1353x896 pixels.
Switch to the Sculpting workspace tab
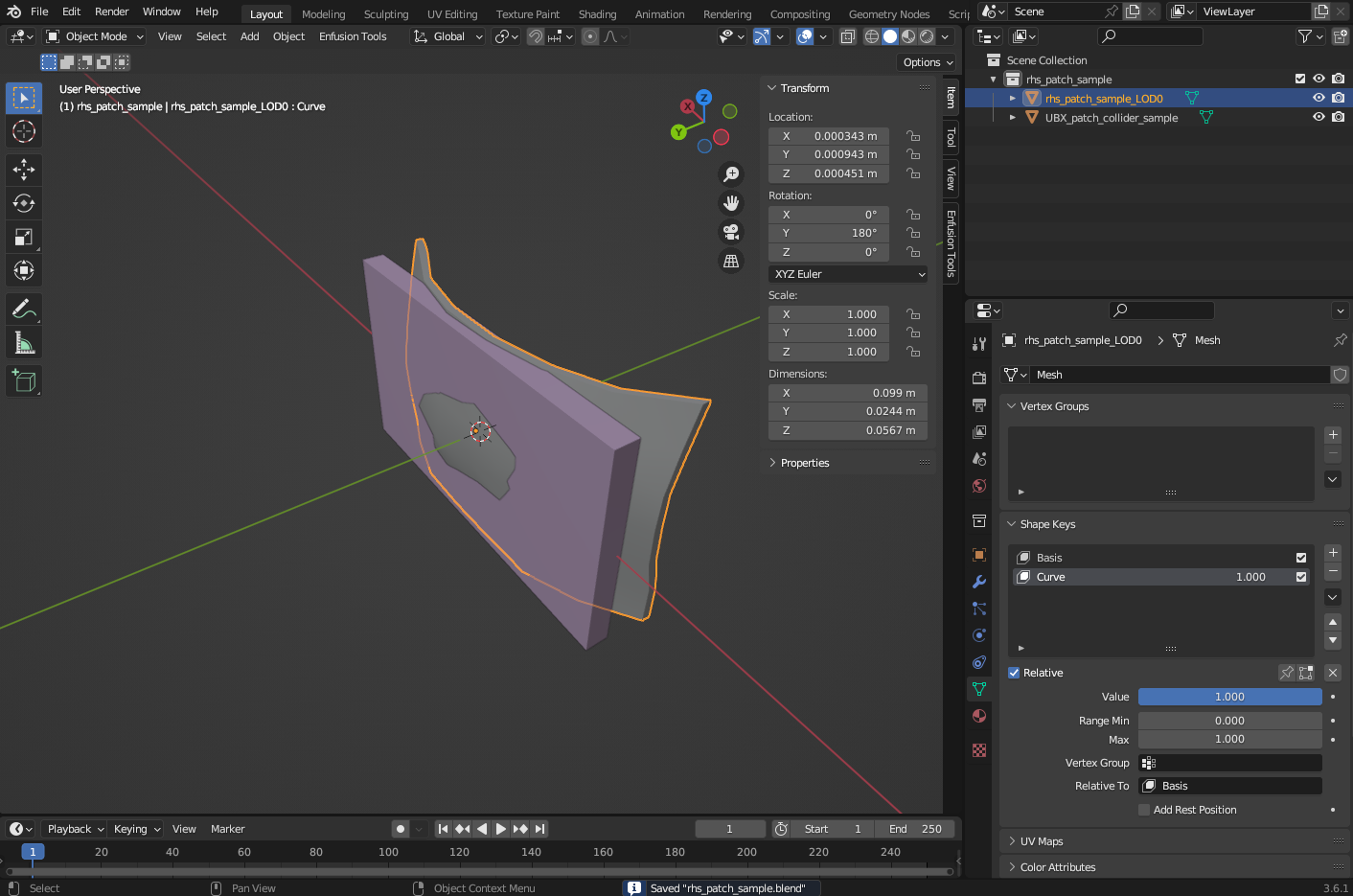coord(386,14)
